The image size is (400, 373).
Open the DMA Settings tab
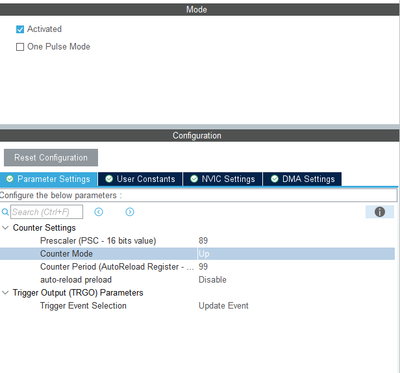tap(302, 179)
